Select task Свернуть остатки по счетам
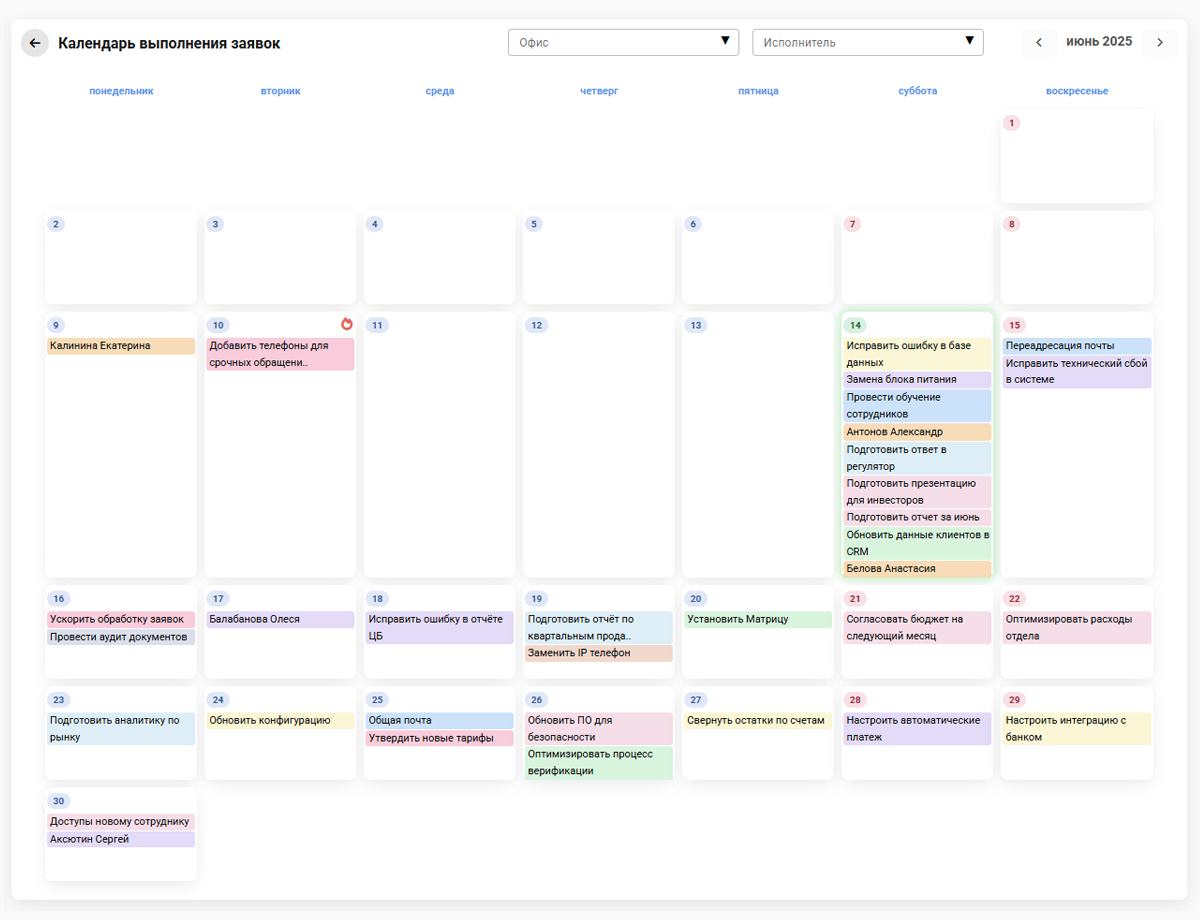The height and width of the screenshot is (920, 1200). 757,720
